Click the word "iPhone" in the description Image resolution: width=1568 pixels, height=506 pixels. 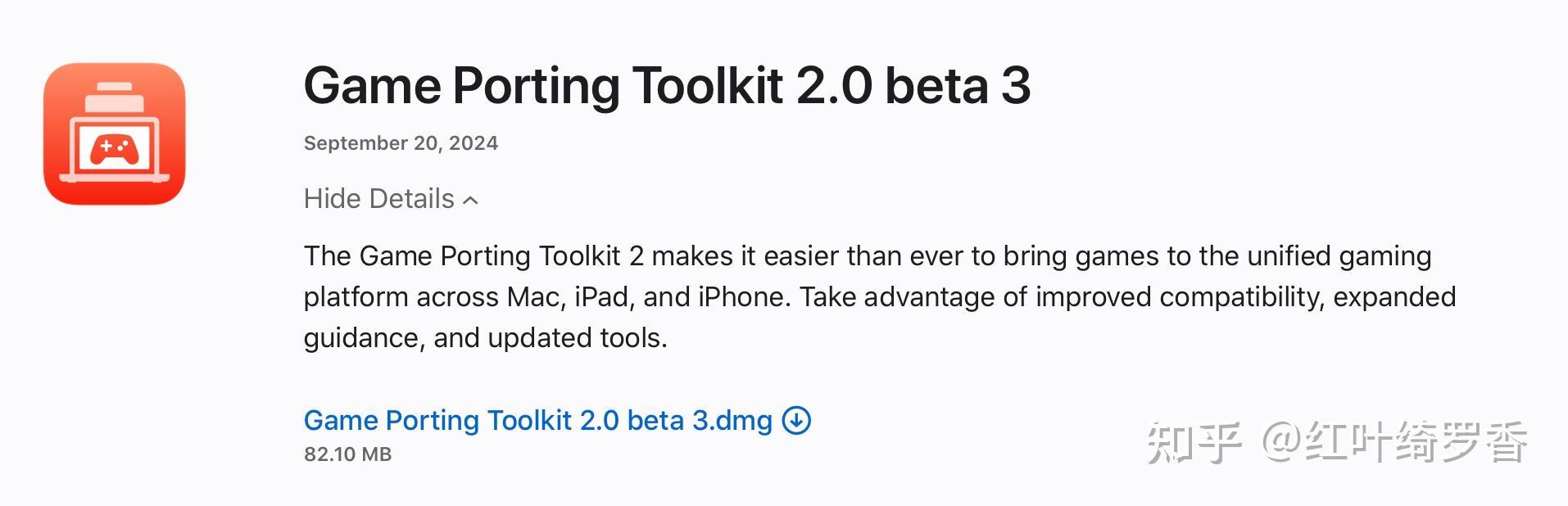(743, 297)
